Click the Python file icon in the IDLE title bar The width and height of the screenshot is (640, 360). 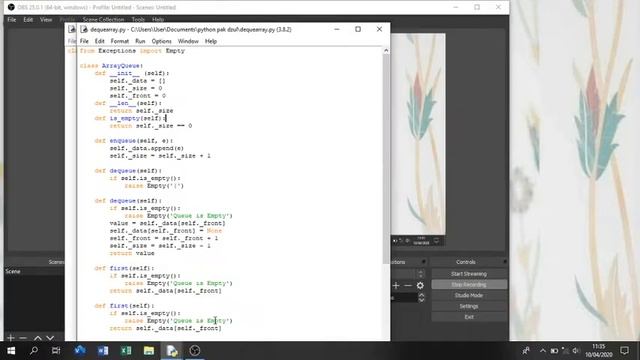(84, 29)
